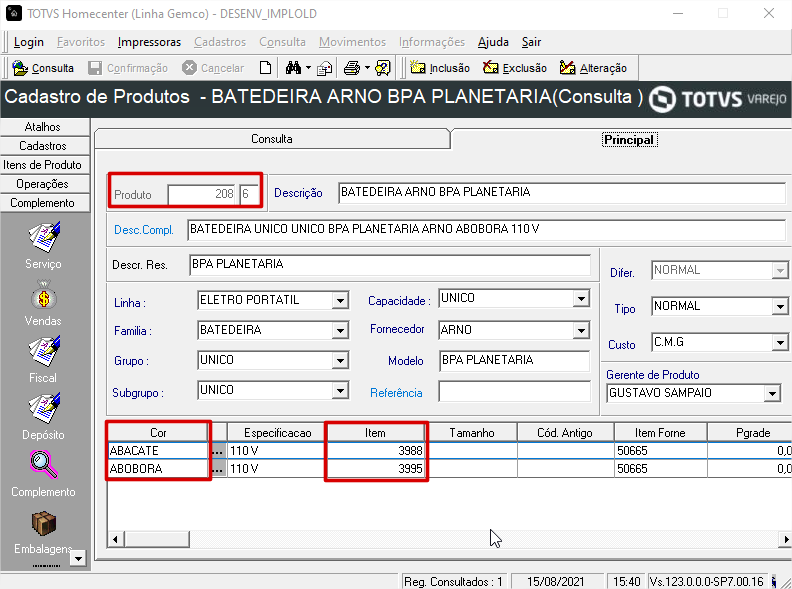Click the ellipsis button in ABACATE row

217,451
